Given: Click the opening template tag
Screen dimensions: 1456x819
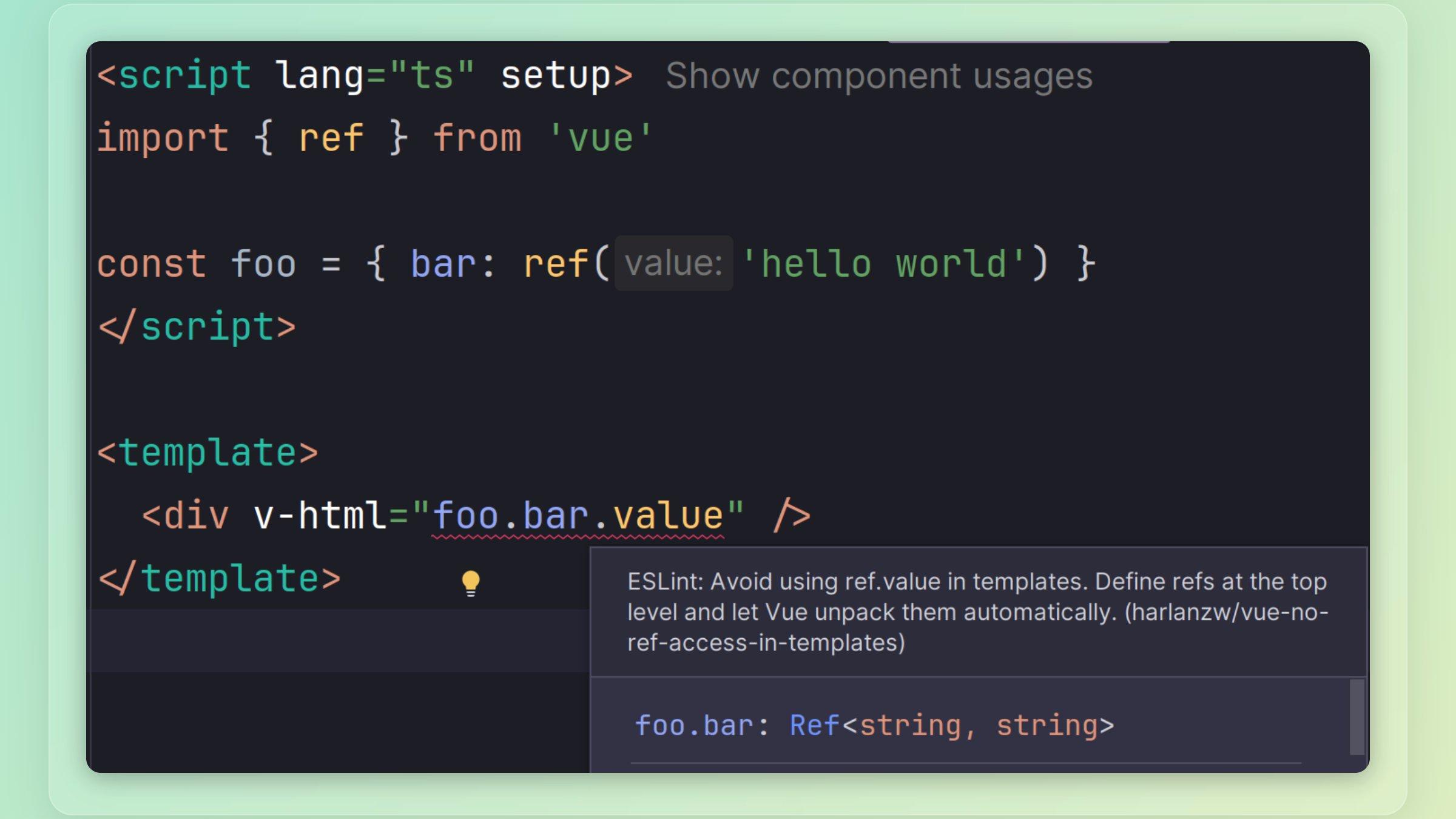Looking at the screenshot, I should (x=207, y=453).
